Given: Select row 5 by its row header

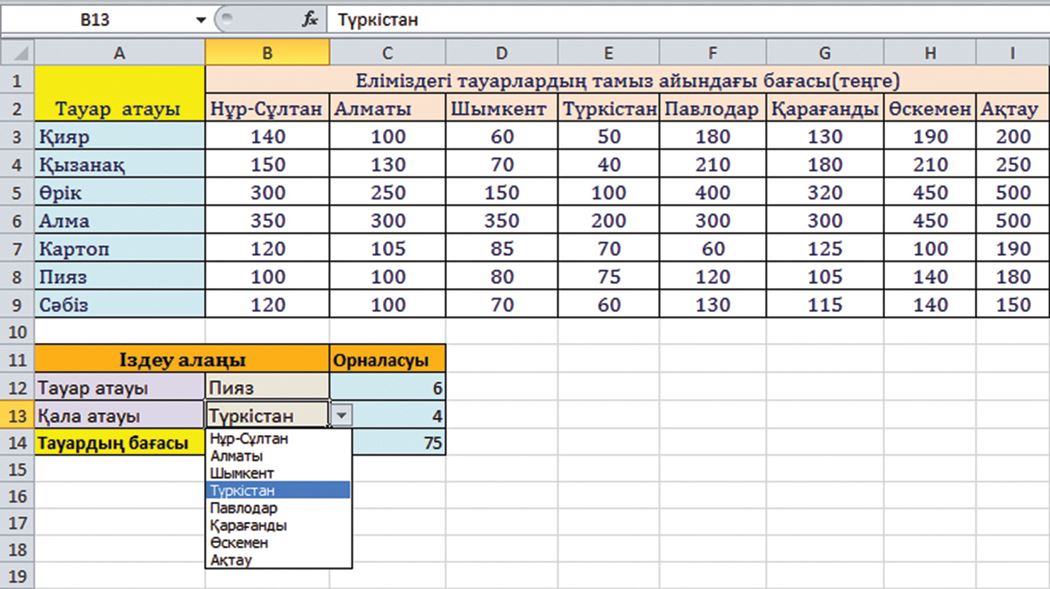Looking at the screenshot, I should click(x=17, y=193).
